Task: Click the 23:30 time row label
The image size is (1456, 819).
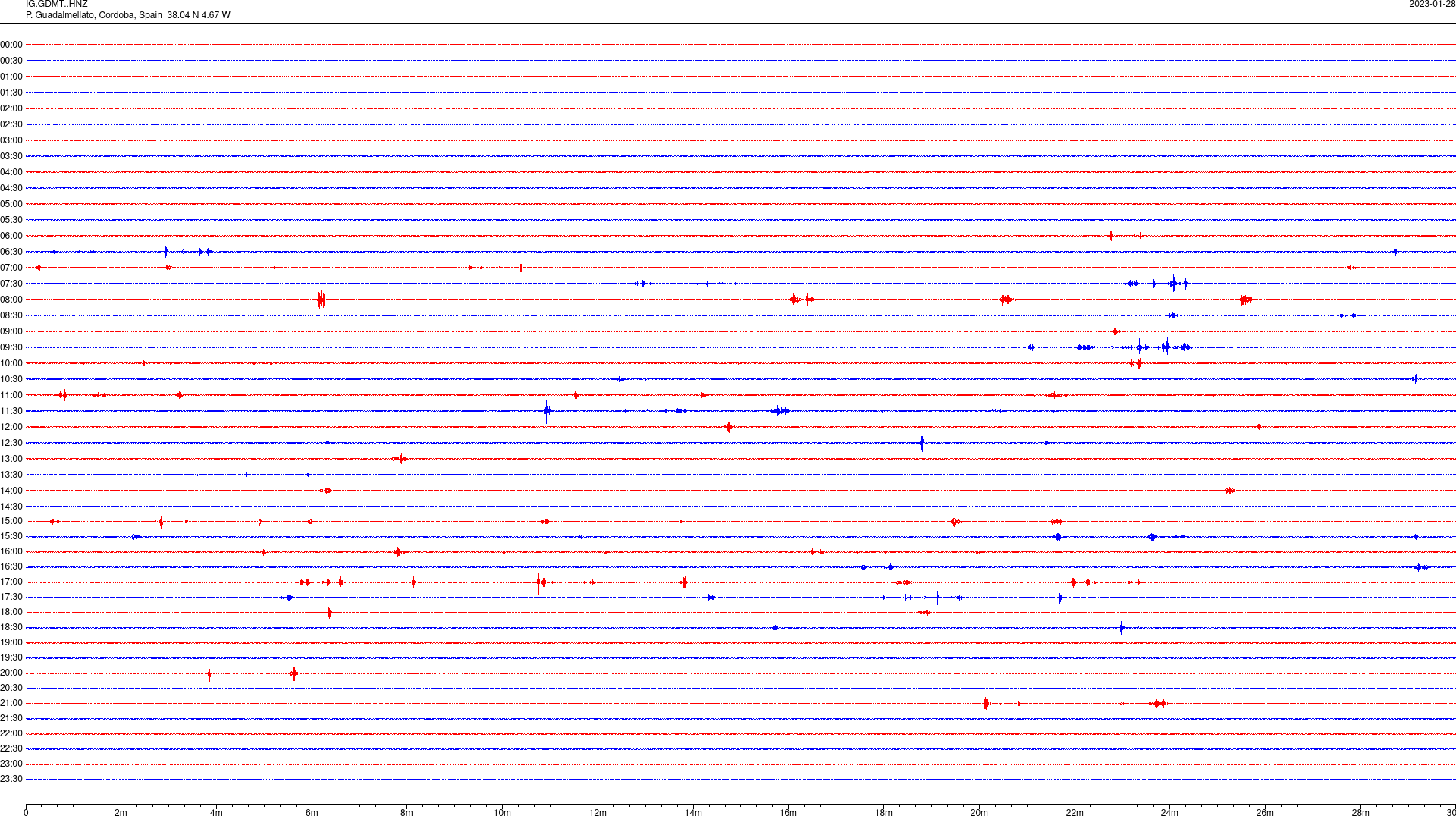Action: pyautogui.click(x=11, y=779)
